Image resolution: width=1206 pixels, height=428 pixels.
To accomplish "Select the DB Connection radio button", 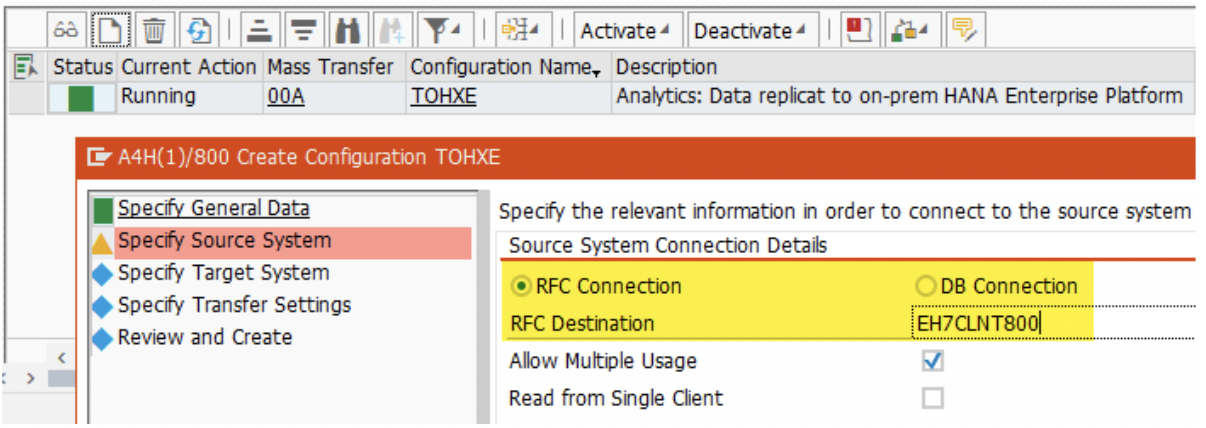I will click(926, 286).
